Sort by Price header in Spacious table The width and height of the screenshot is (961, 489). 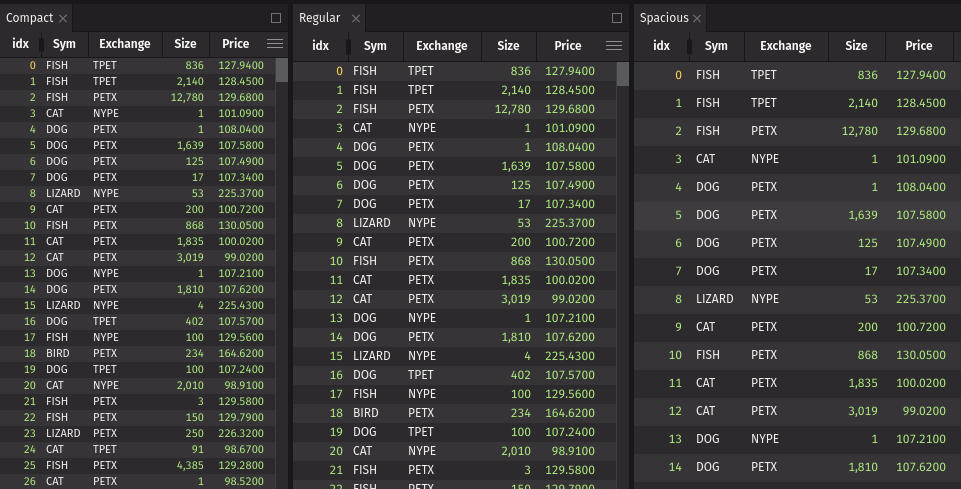918,46
